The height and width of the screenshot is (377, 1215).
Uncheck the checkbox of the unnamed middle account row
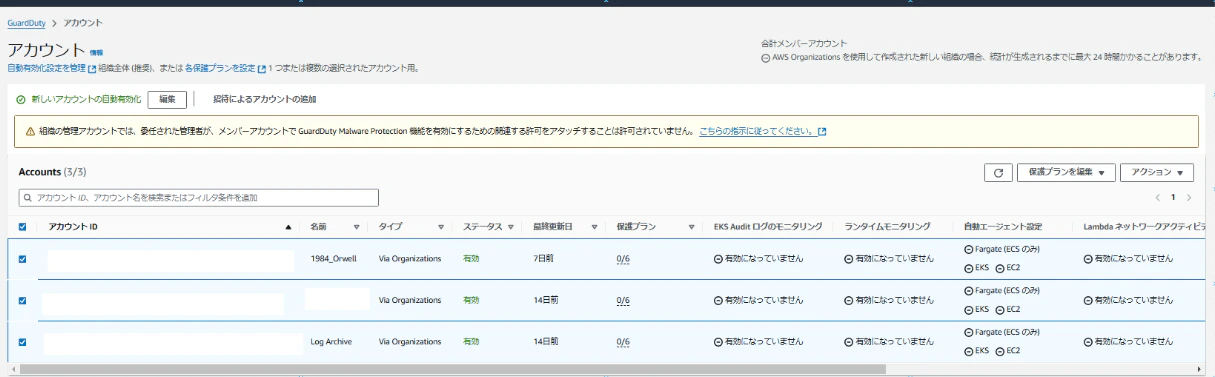pos(23,300)
